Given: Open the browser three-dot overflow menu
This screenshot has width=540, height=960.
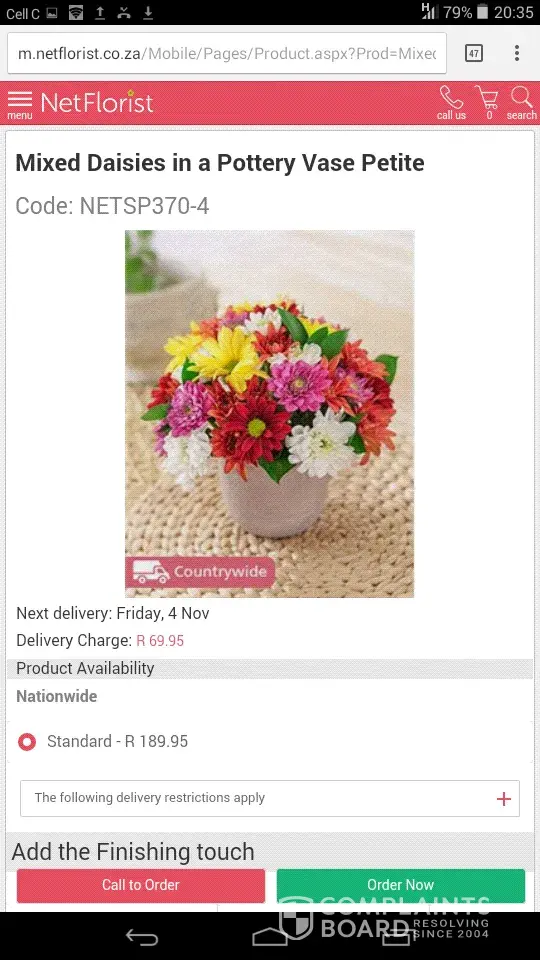Looking at the screenshot, I should 517,53.
